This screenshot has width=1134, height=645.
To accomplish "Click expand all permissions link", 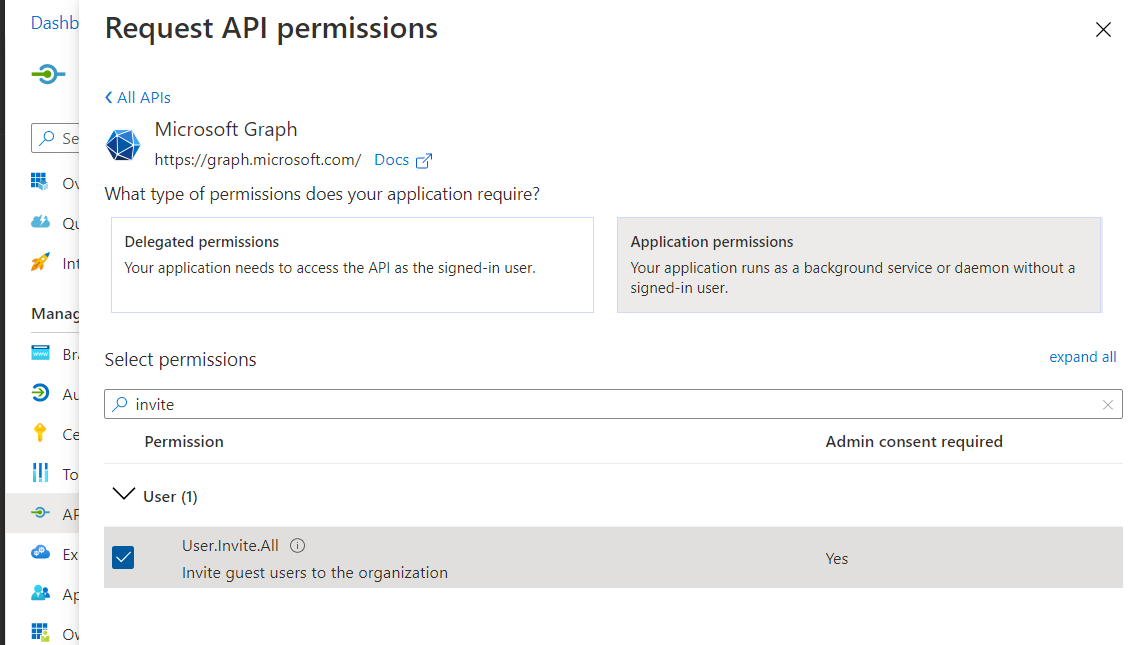I will (1082, 357).
